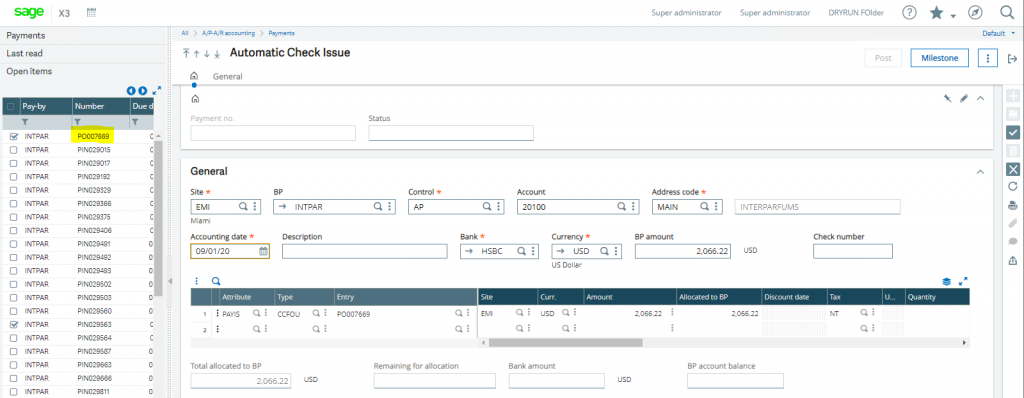Check the PIN029017 row checkbox
Viewport: 1024px width, 398px height.
(x=14, y=163)
